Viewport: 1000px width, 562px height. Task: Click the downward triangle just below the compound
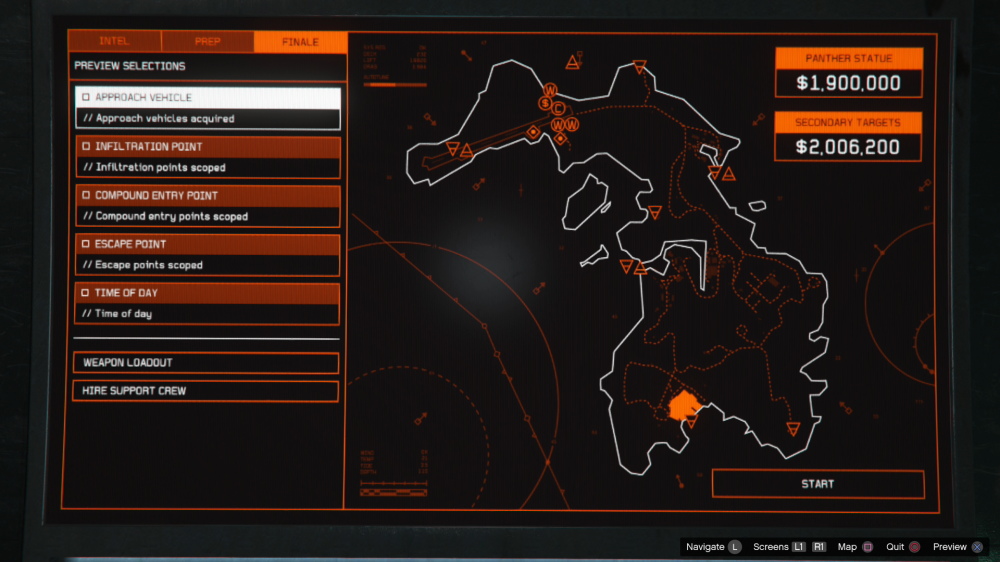691,422
